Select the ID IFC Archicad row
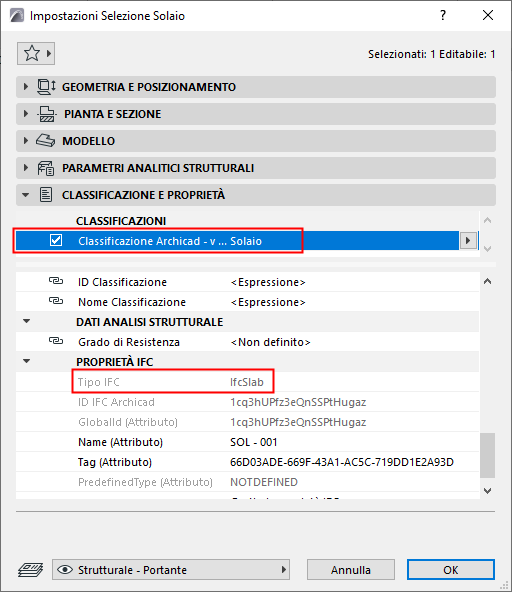512x592 pixels. pyautogui.click(x=247, y=402)
